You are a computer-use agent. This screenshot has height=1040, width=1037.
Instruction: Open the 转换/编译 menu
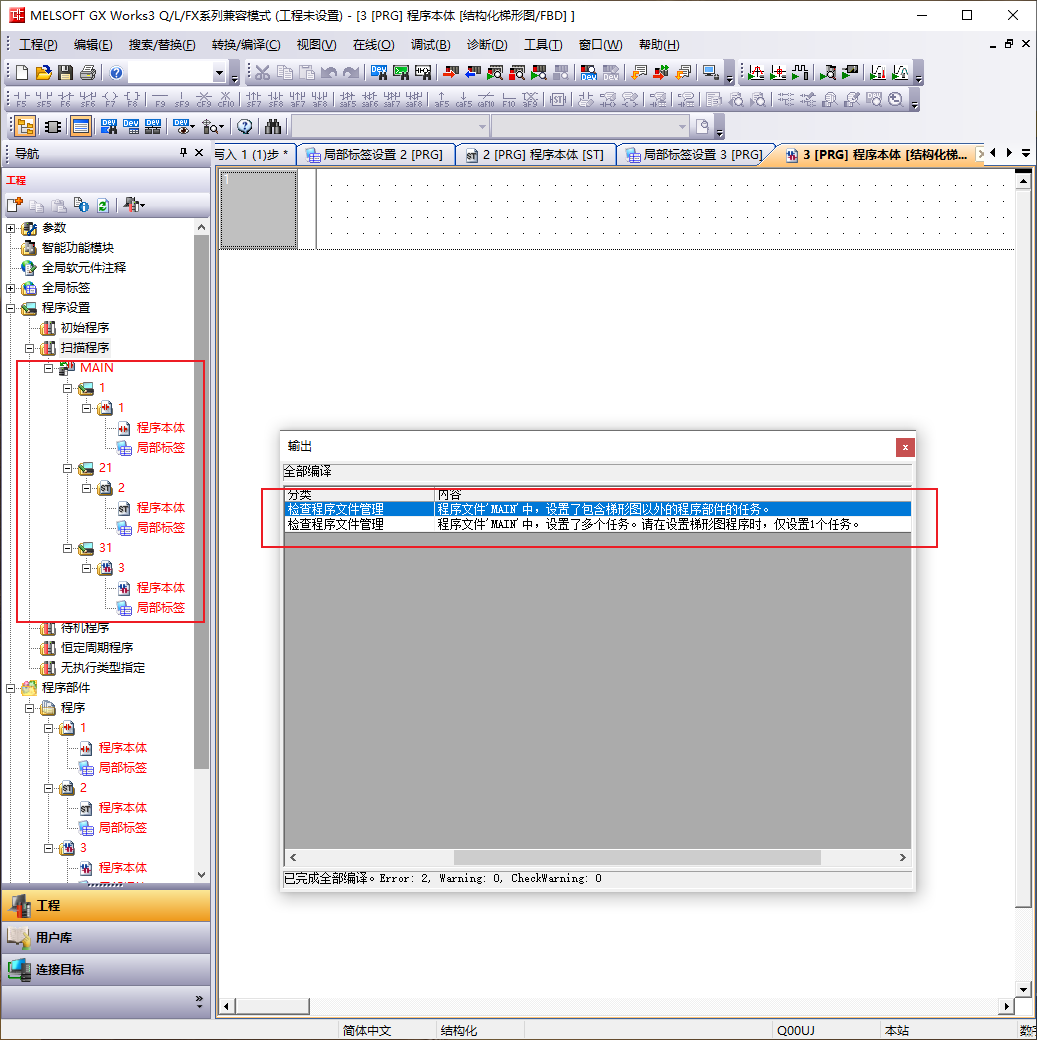(246, 45)
